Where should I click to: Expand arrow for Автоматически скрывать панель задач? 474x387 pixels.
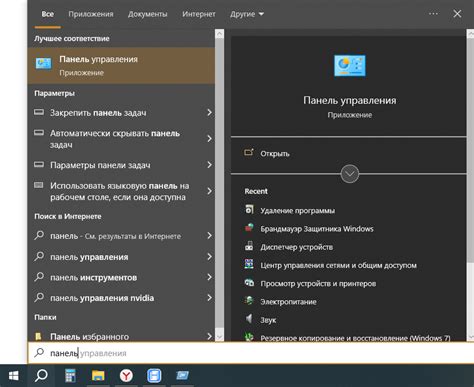click(209, 139)
